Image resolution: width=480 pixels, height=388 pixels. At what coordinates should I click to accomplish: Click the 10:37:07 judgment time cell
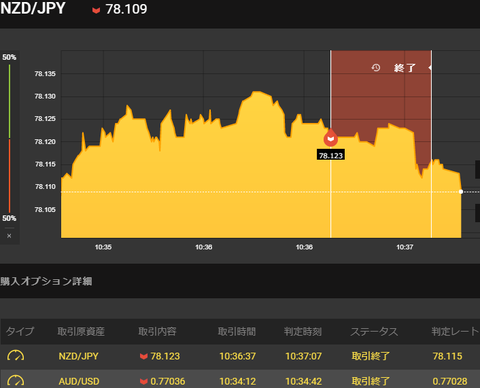[303, 356]
